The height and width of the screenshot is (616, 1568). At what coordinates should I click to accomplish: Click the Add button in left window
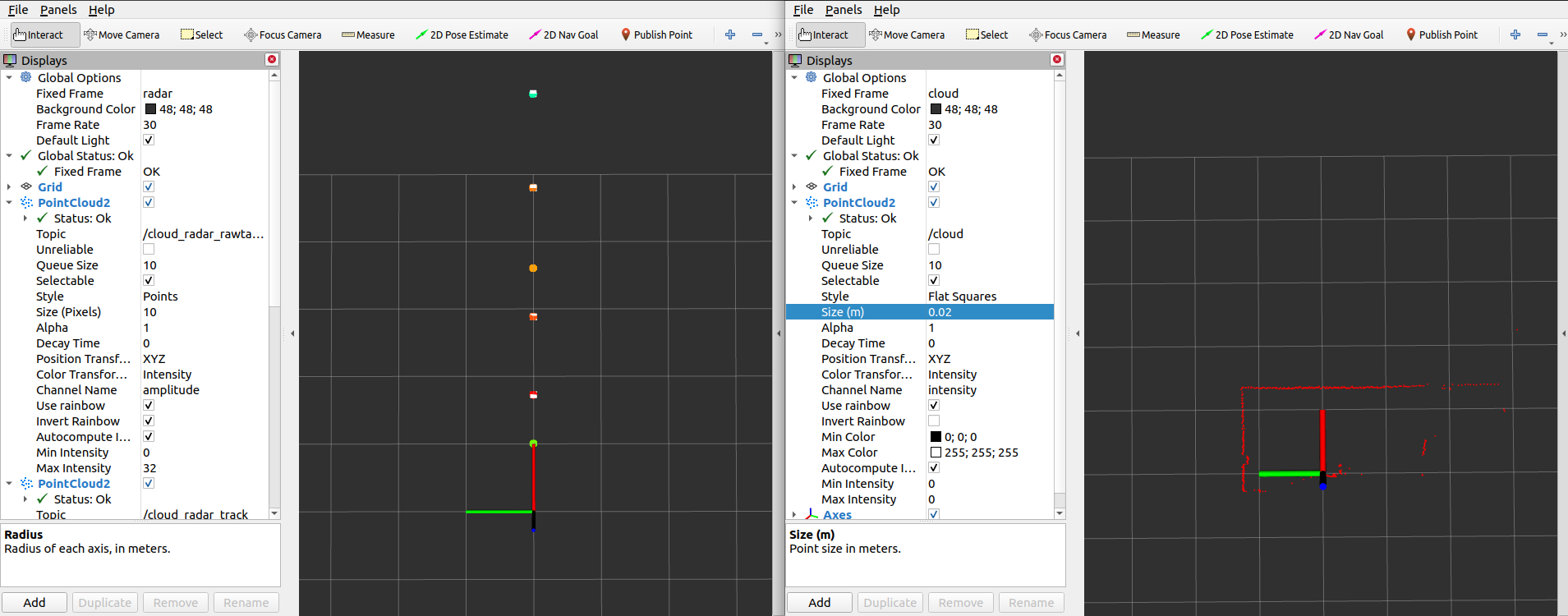click(x=34, y=602)
